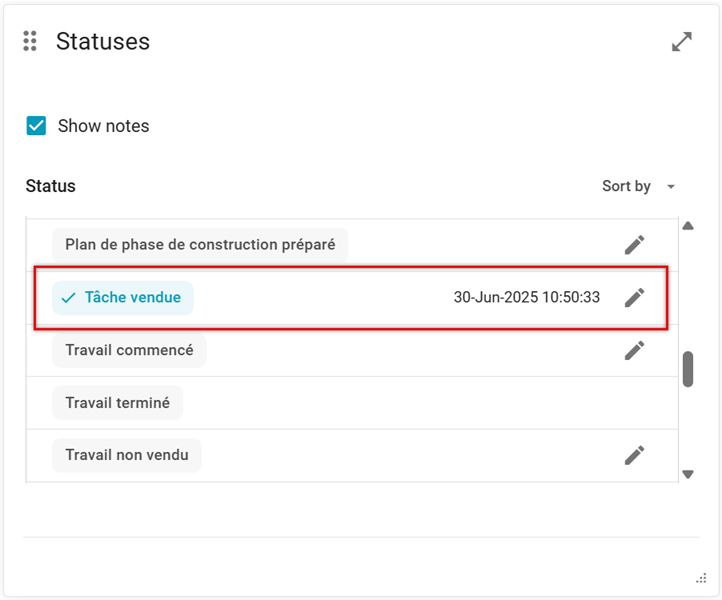Click pencil icon for Tâche vendue
The height and width of the screenshot is (600, 722).
point(634,298)
